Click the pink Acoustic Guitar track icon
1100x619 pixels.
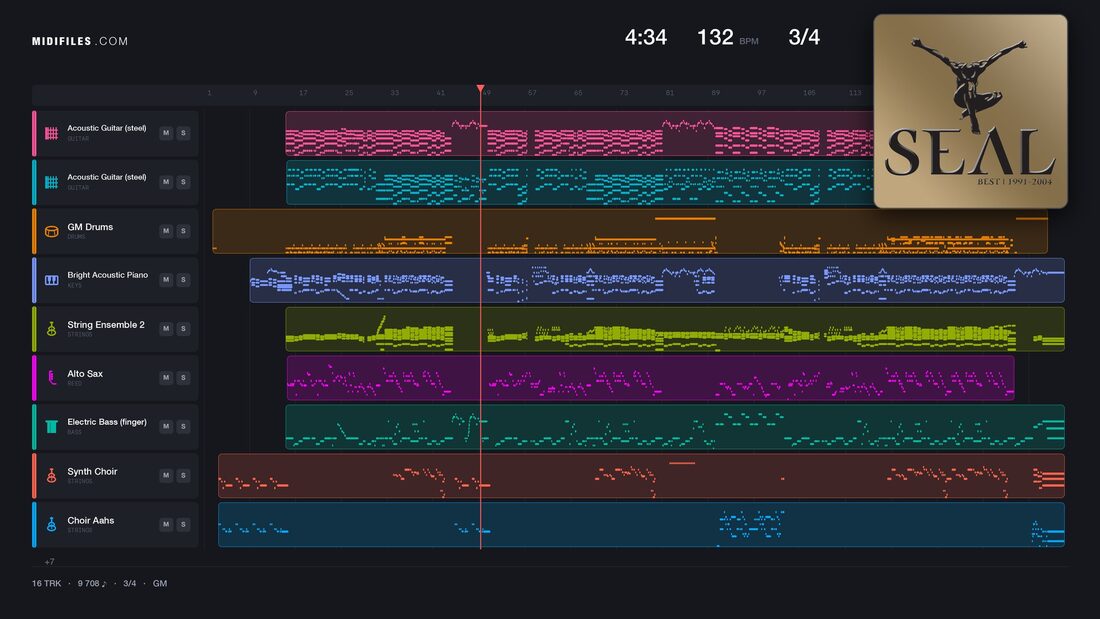point(51,133)
